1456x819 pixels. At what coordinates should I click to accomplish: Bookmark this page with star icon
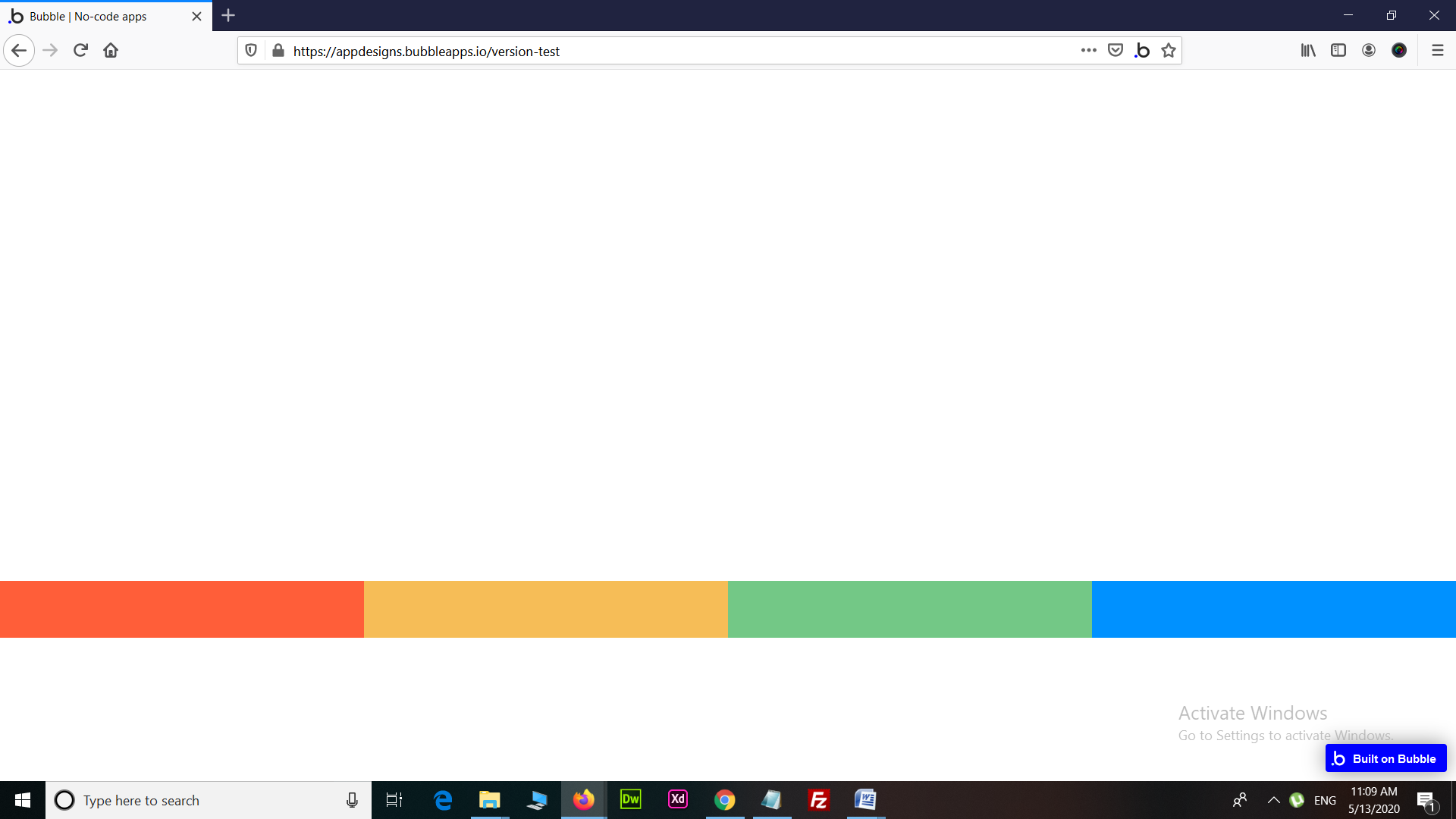pos(1169,51)
